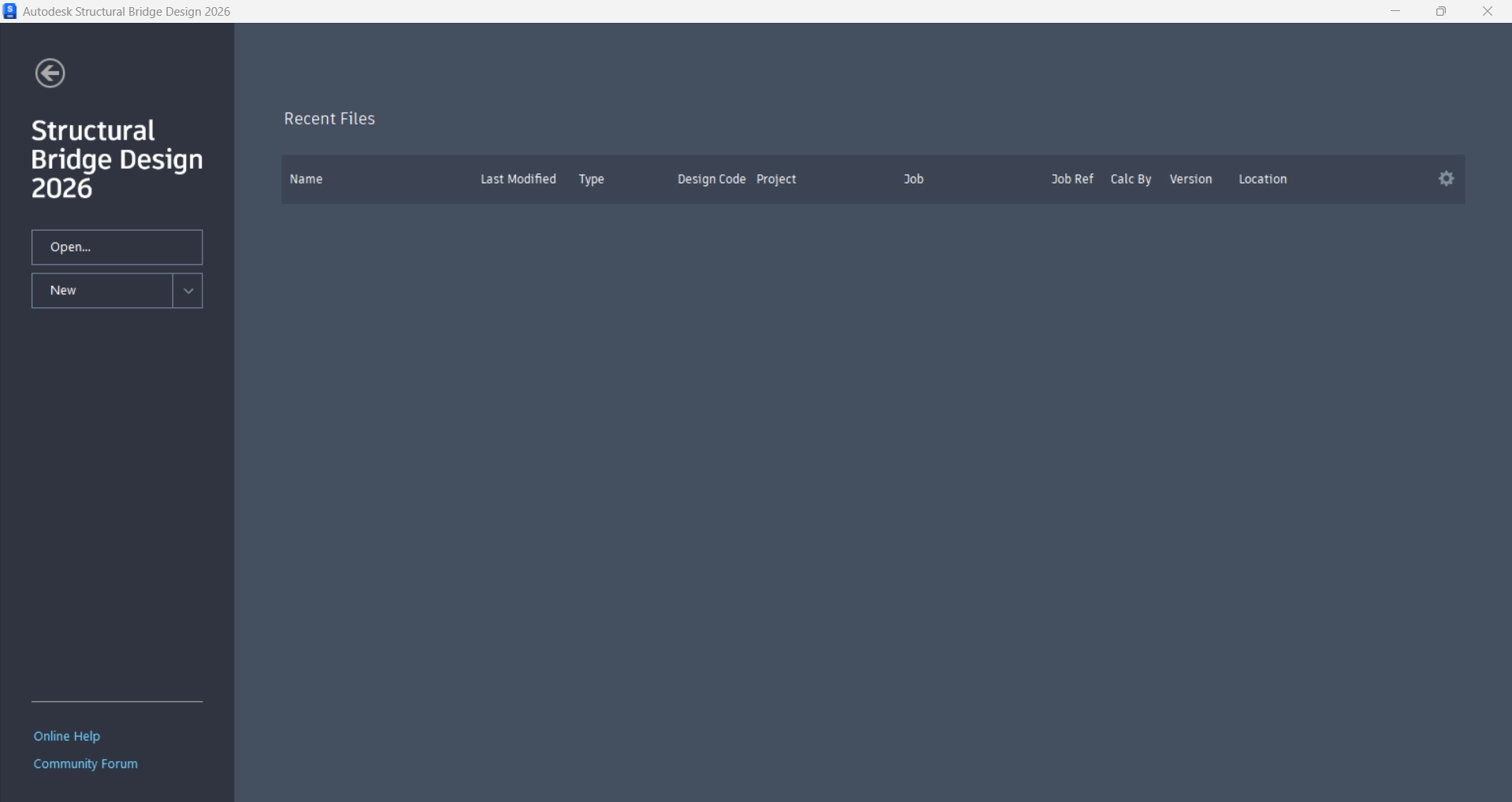Open the Recent Files column settings gear

(x=1446, y=179)
